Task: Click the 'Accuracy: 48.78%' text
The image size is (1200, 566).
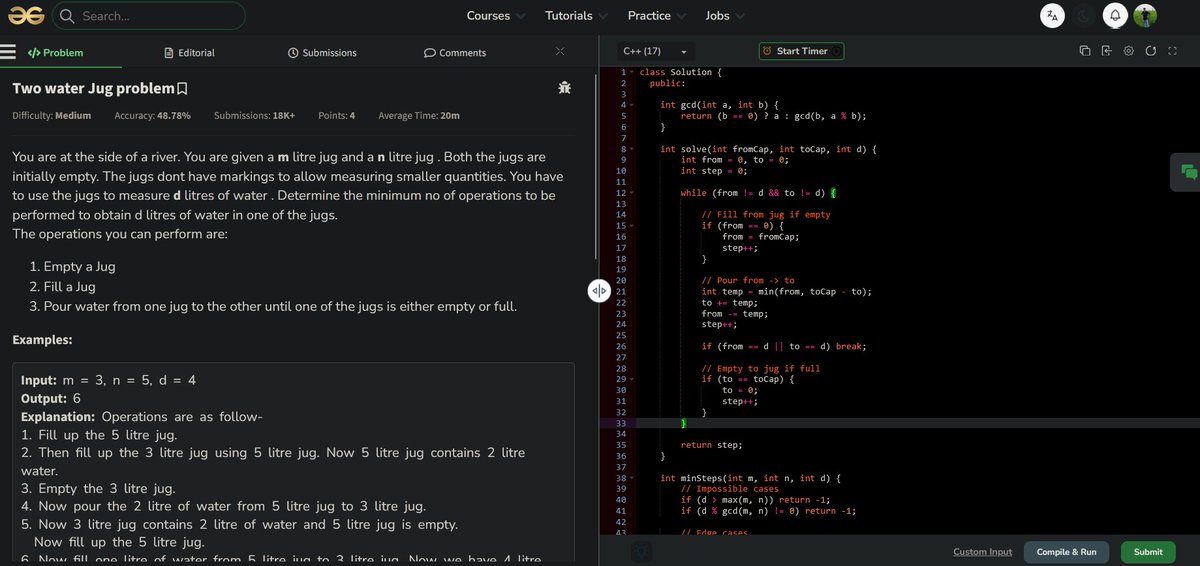Action: coord(152,116)
